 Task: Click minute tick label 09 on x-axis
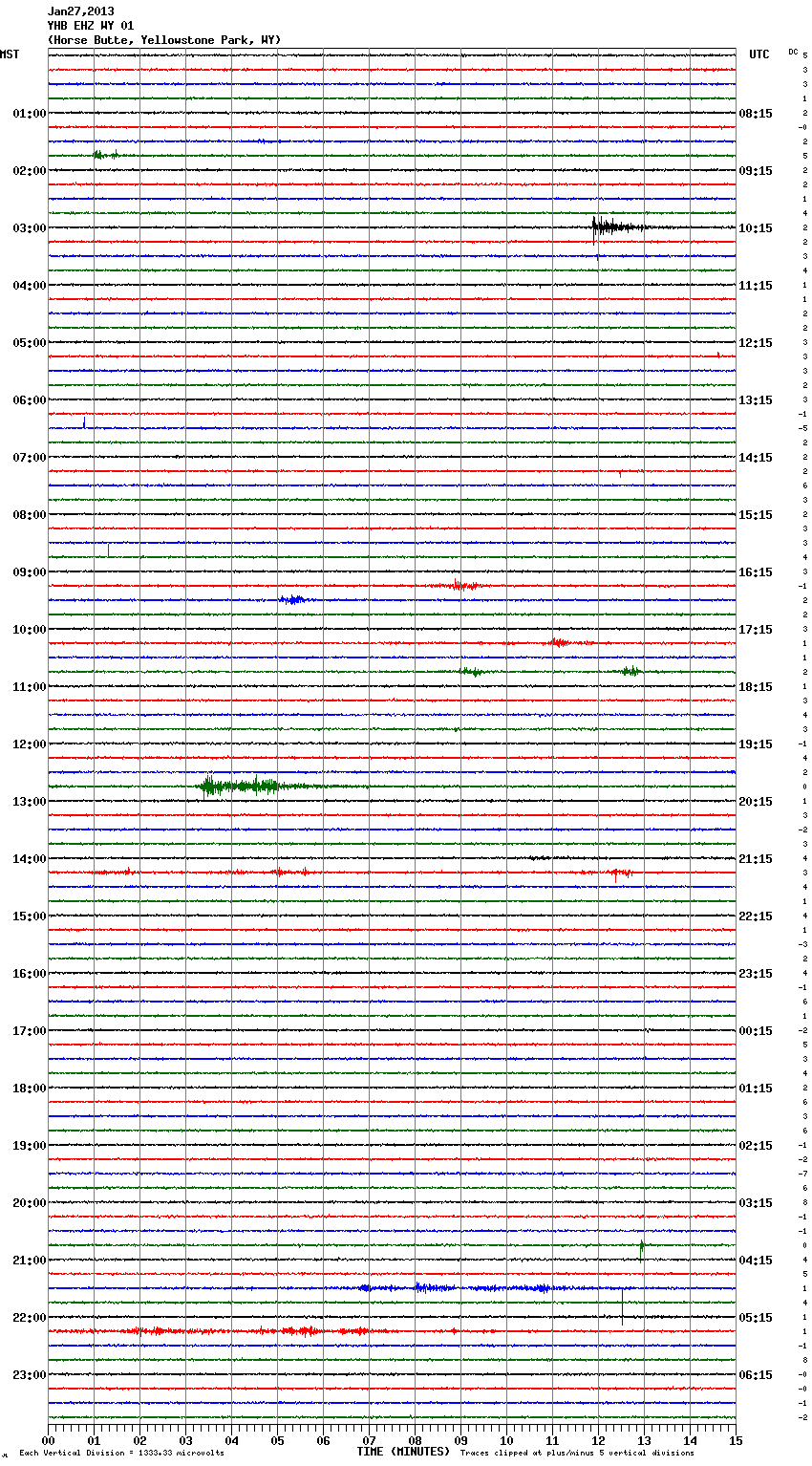(x=460, y=1440)
